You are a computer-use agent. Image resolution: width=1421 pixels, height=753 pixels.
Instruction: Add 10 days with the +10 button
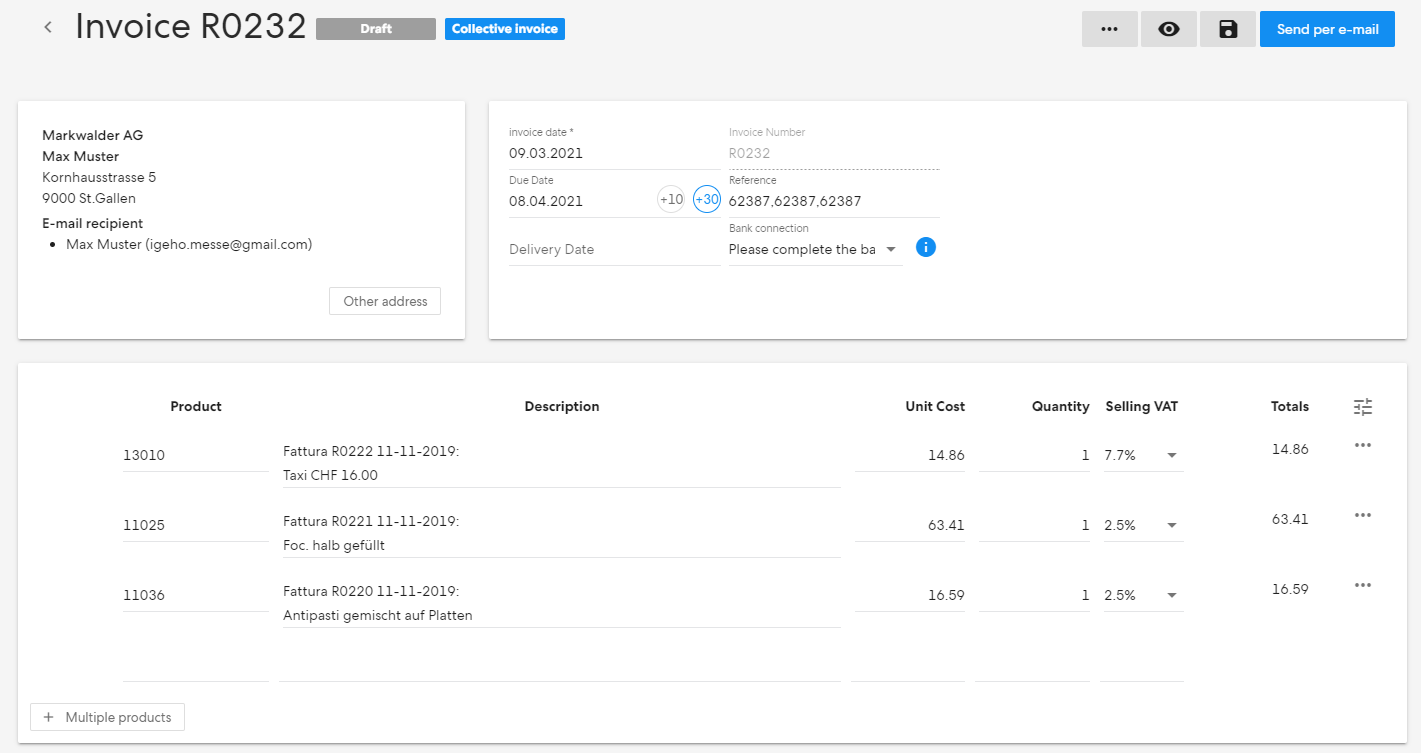click(671, 199)
